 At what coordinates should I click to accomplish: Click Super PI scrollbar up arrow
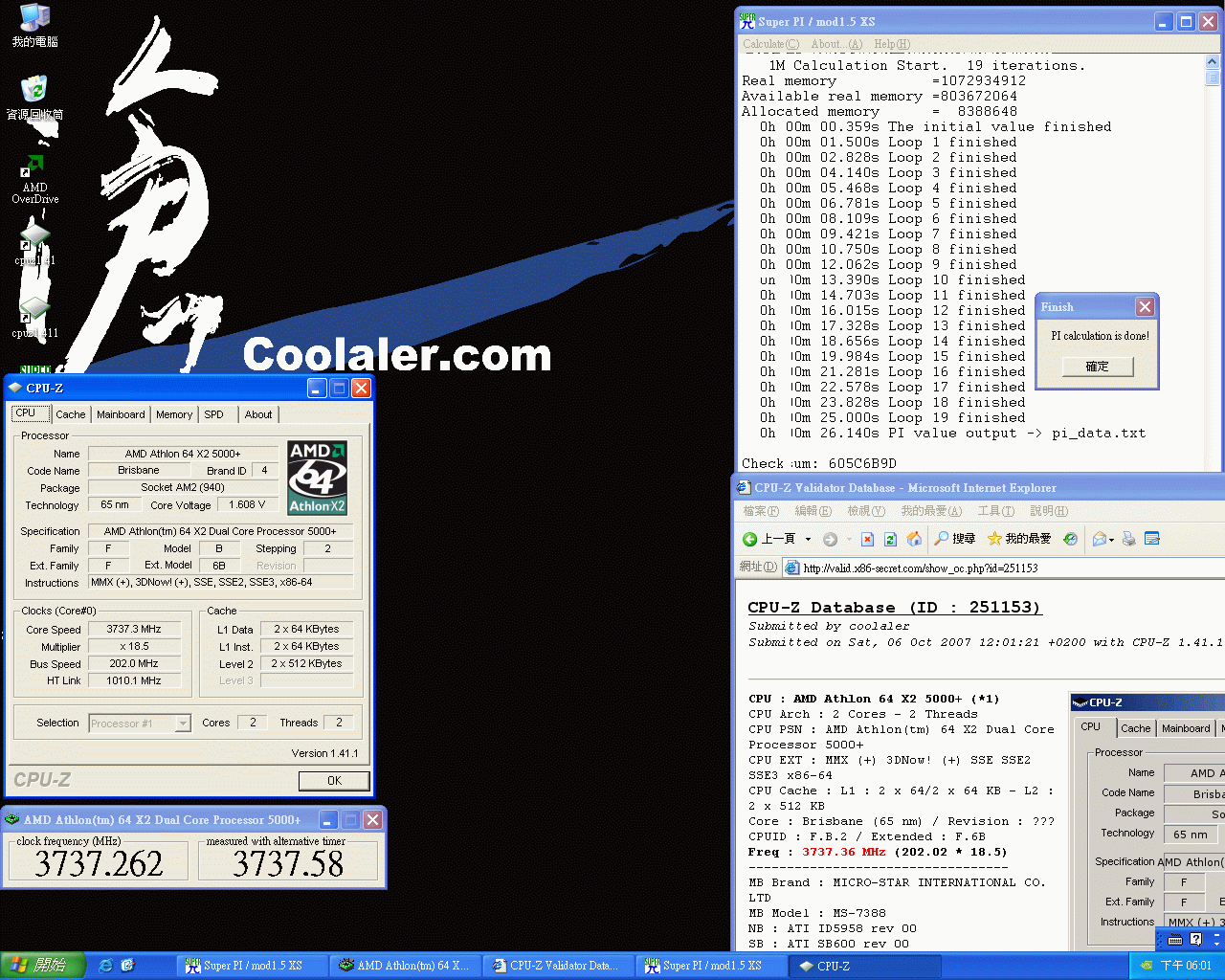[1213, 62]
